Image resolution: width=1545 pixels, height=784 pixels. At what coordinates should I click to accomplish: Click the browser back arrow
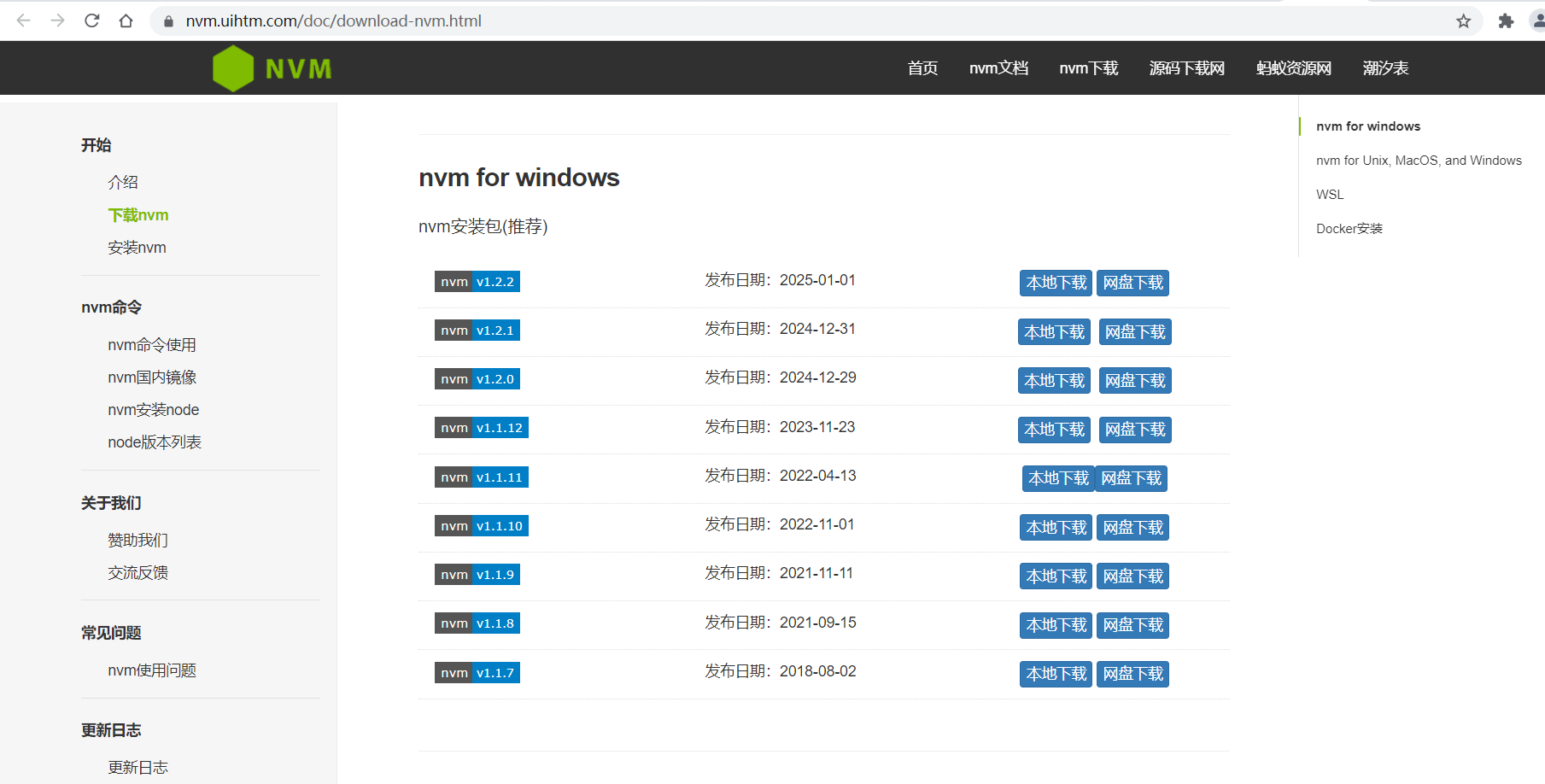(x=23, y=20)
